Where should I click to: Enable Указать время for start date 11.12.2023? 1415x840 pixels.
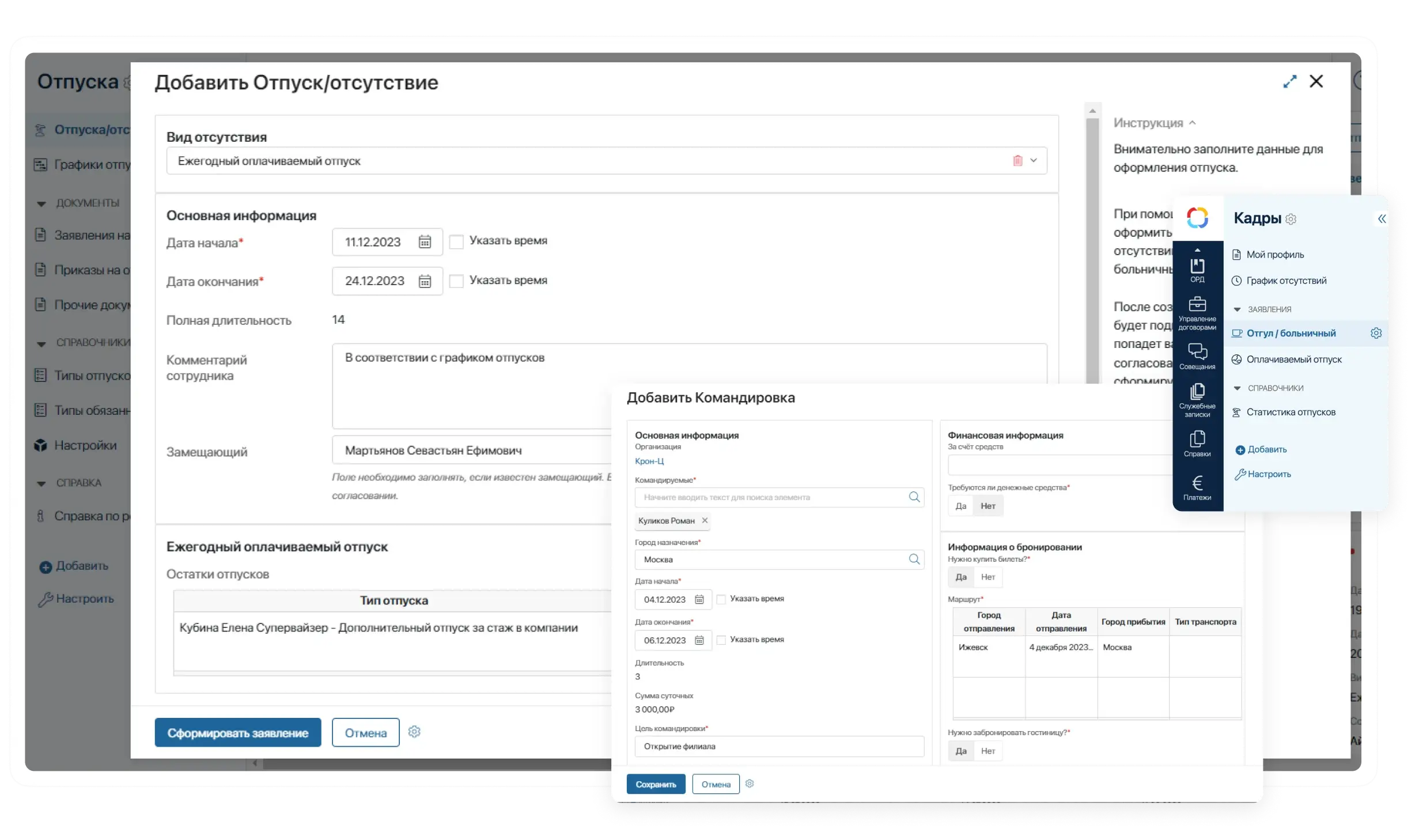point(456,241)
